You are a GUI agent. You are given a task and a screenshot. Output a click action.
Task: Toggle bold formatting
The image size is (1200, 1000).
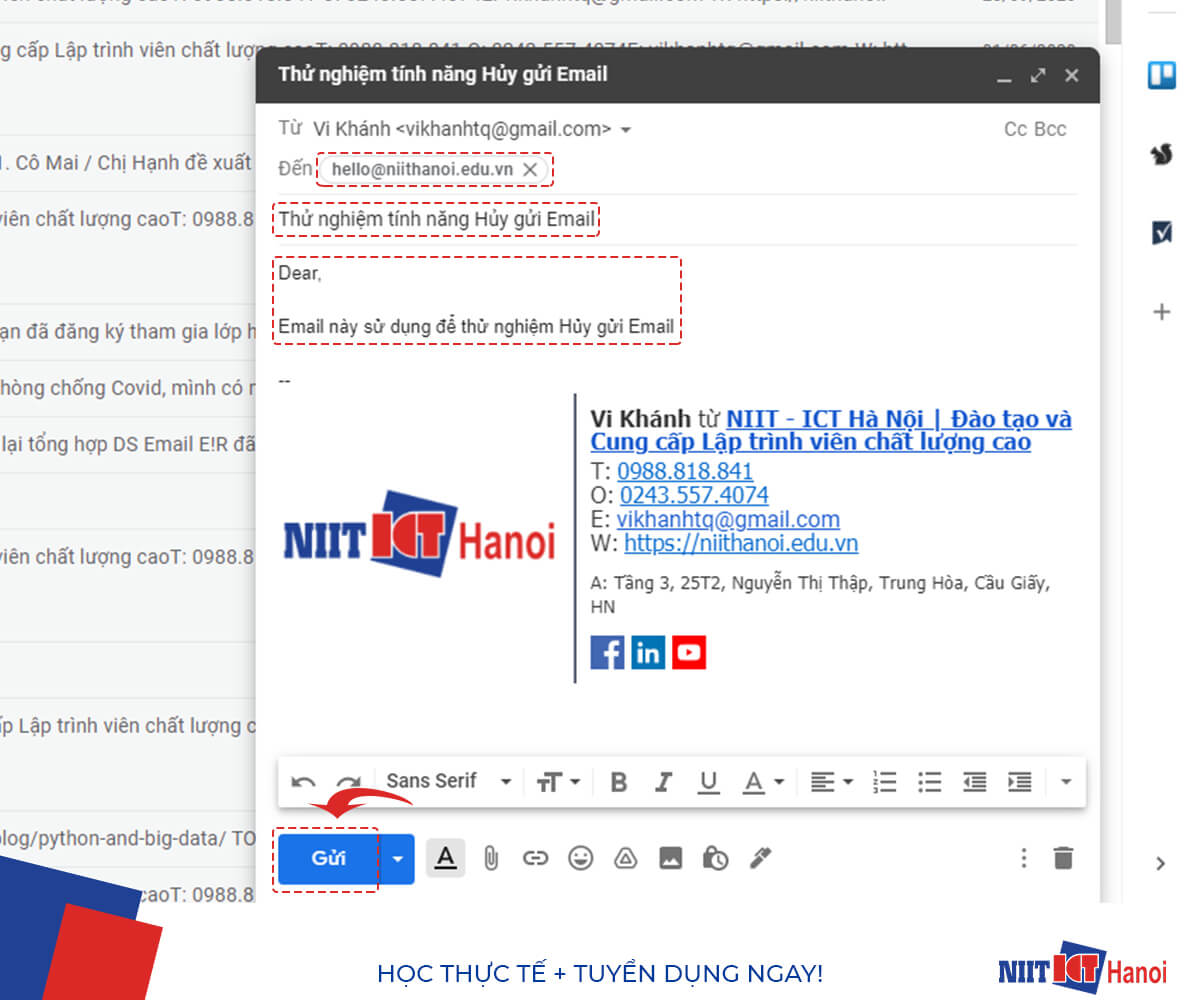[618, 781]
